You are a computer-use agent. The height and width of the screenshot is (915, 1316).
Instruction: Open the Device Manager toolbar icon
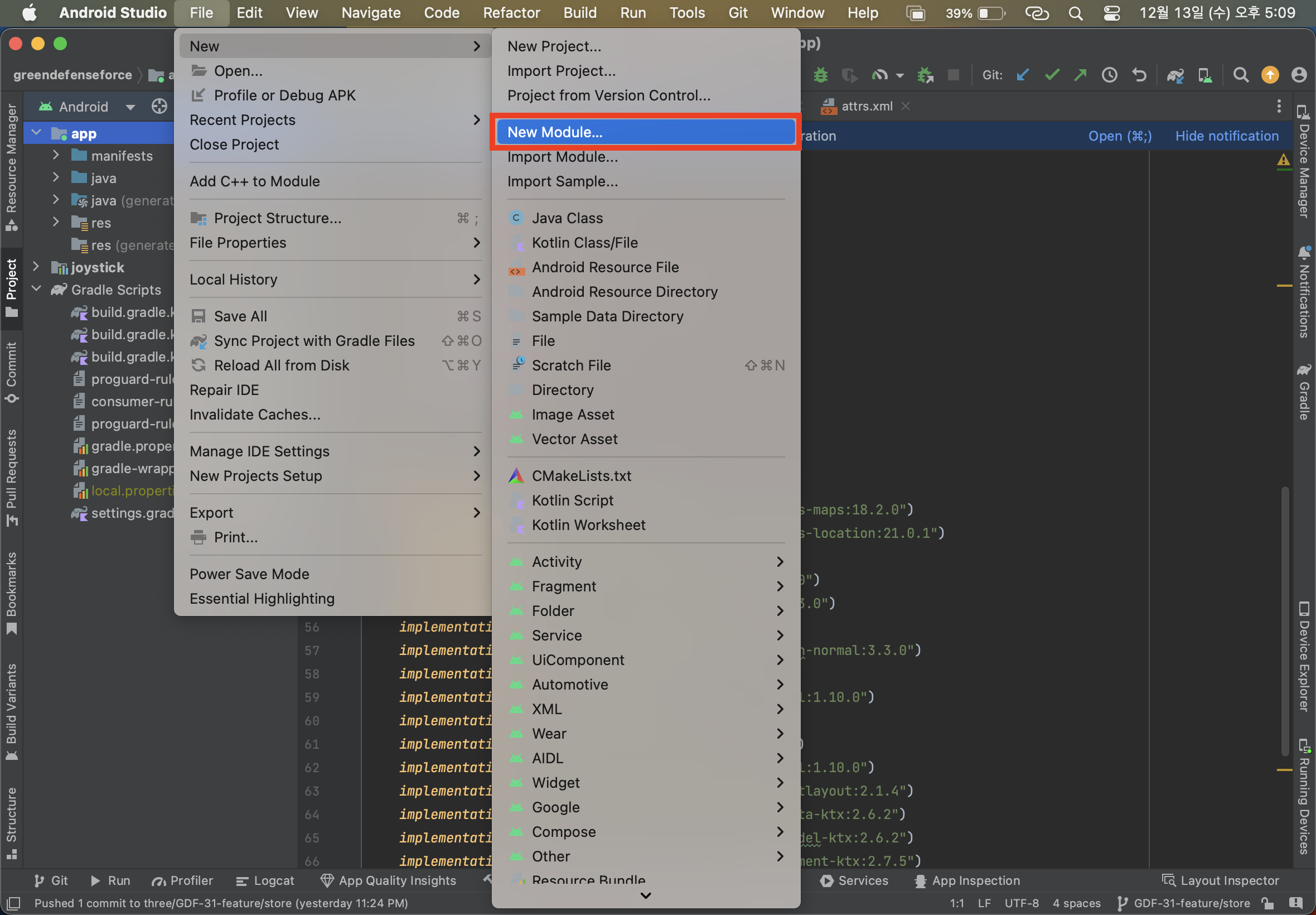[x=1204, y=75]
